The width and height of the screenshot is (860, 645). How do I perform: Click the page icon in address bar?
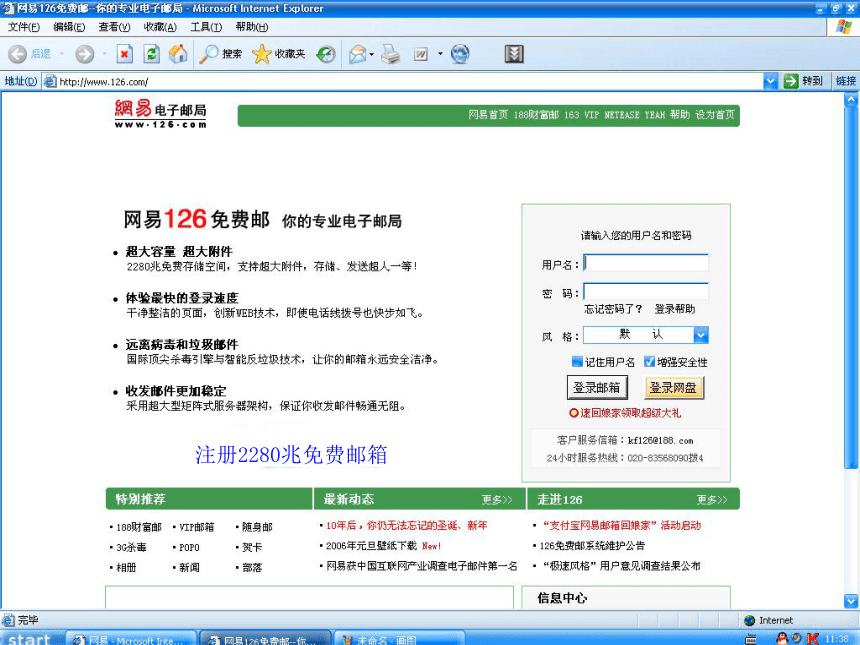[50, 81]
